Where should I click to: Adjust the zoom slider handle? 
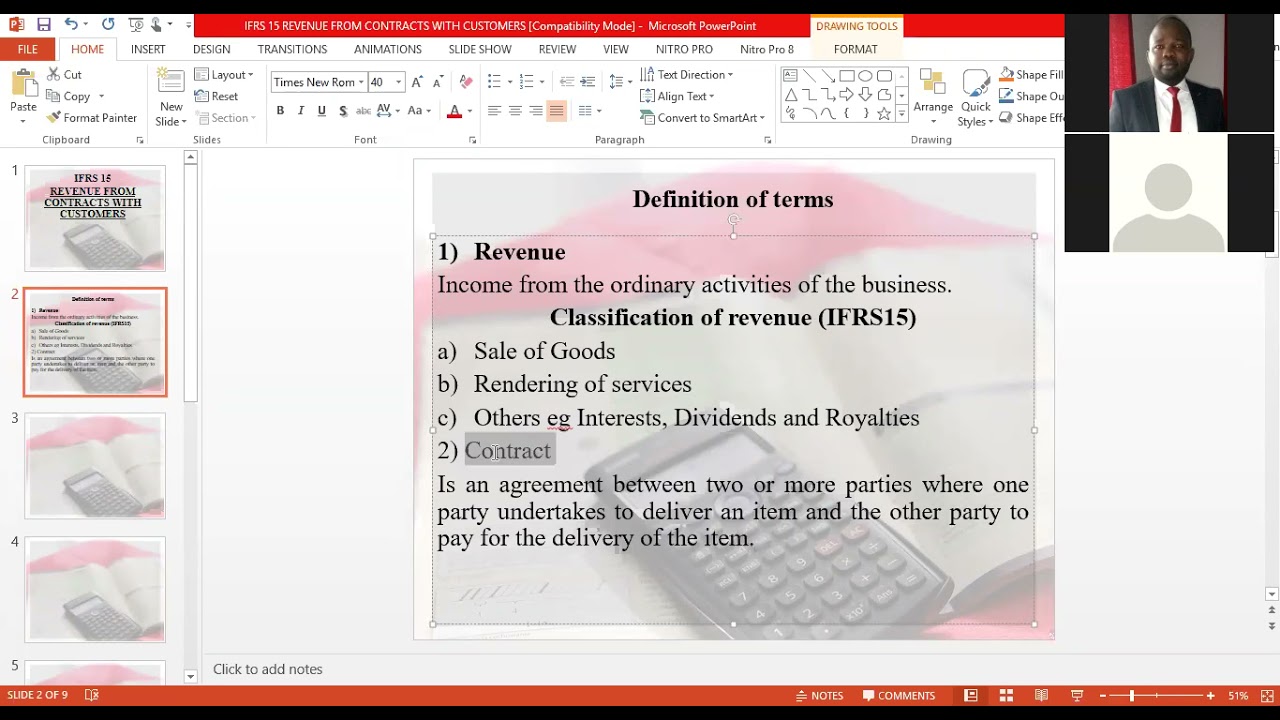click(1132, 696)
